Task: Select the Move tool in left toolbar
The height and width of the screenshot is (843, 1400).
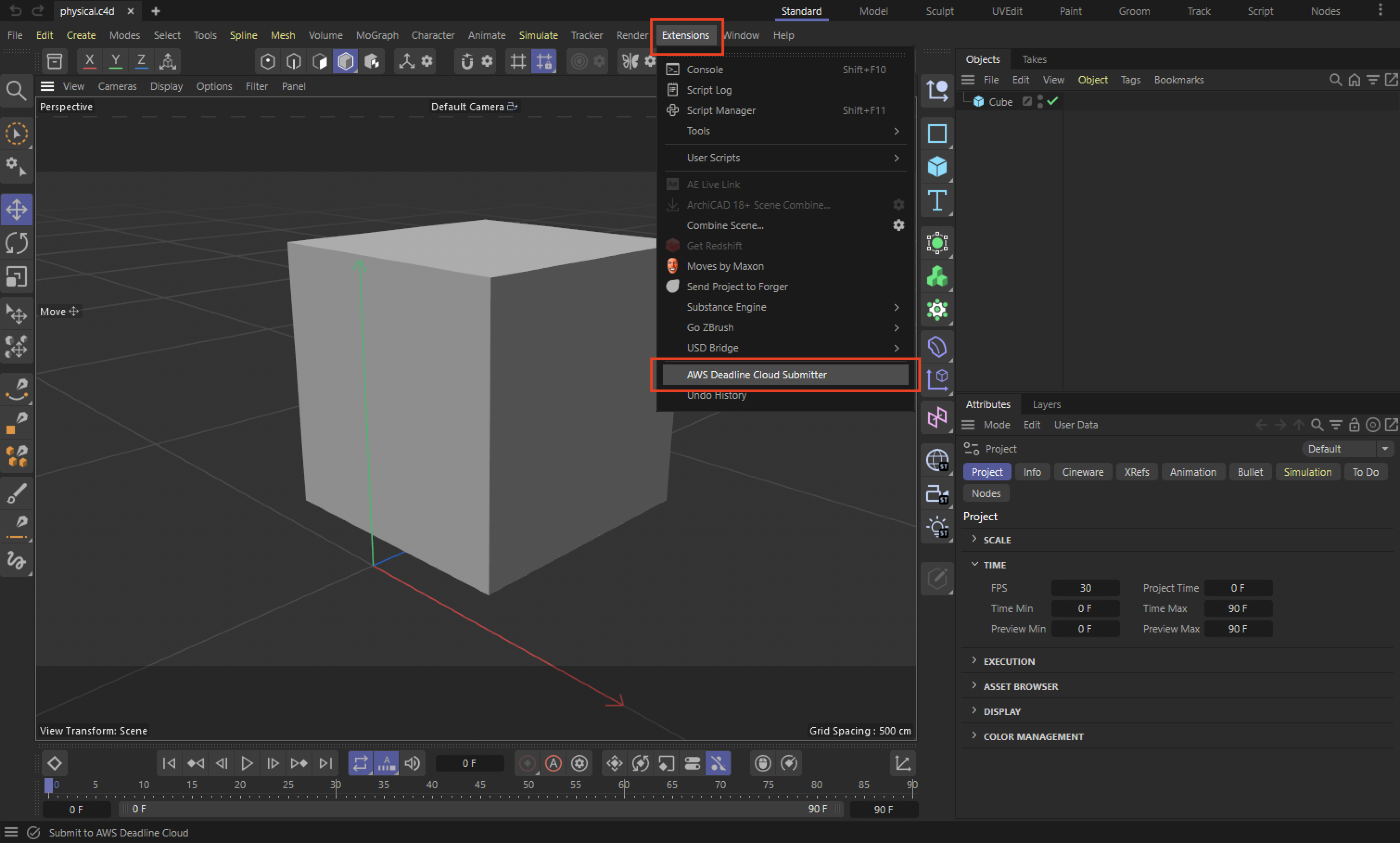Action: click(17, 210)
